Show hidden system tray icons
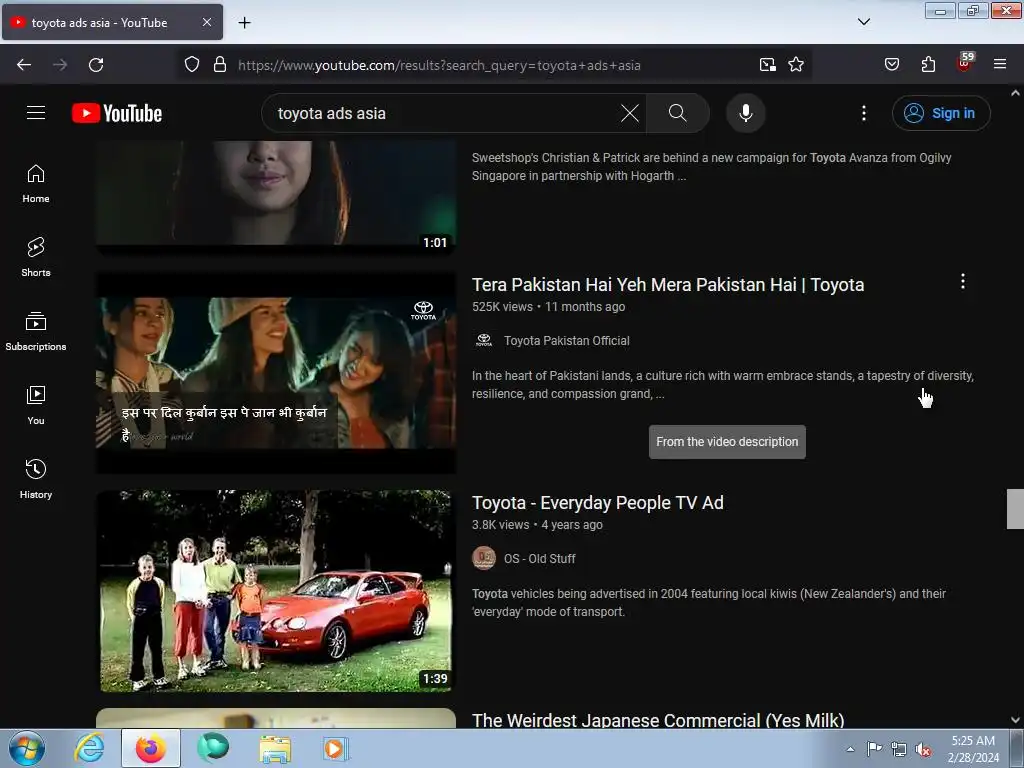This screenshot has height=768, width=1024. 850,749
